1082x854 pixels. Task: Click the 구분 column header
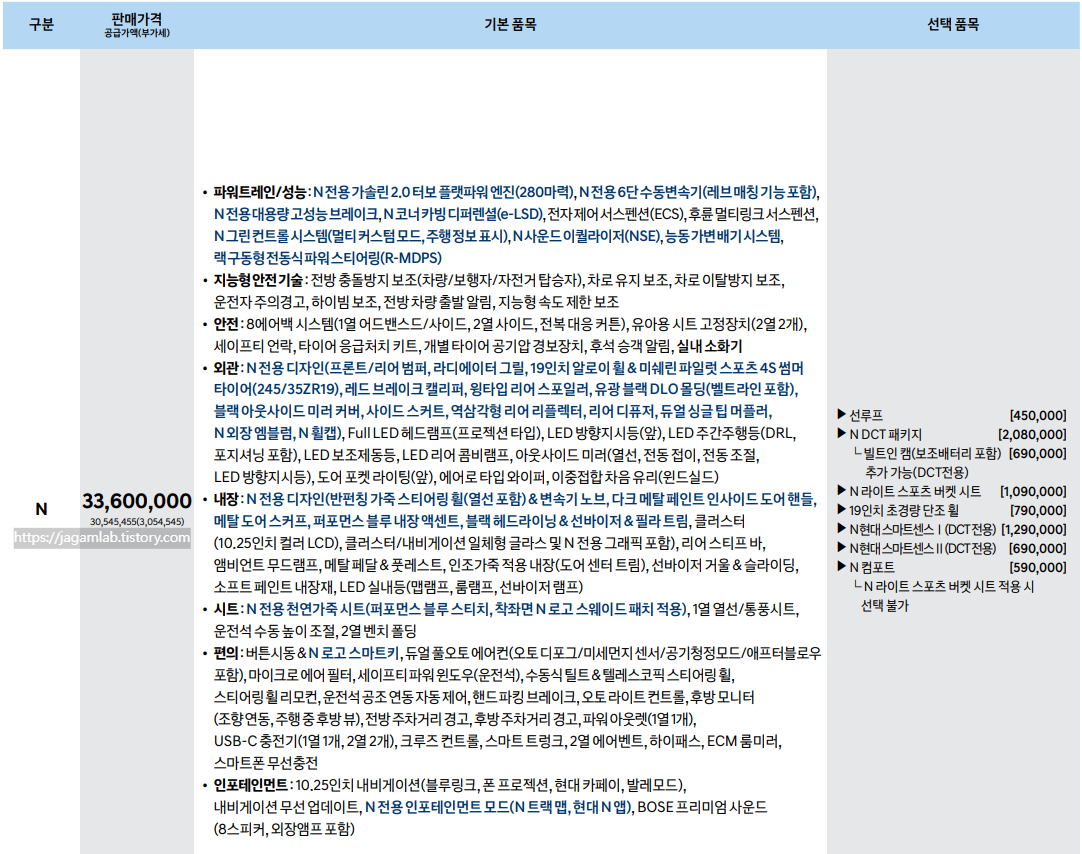coord(41,25)
